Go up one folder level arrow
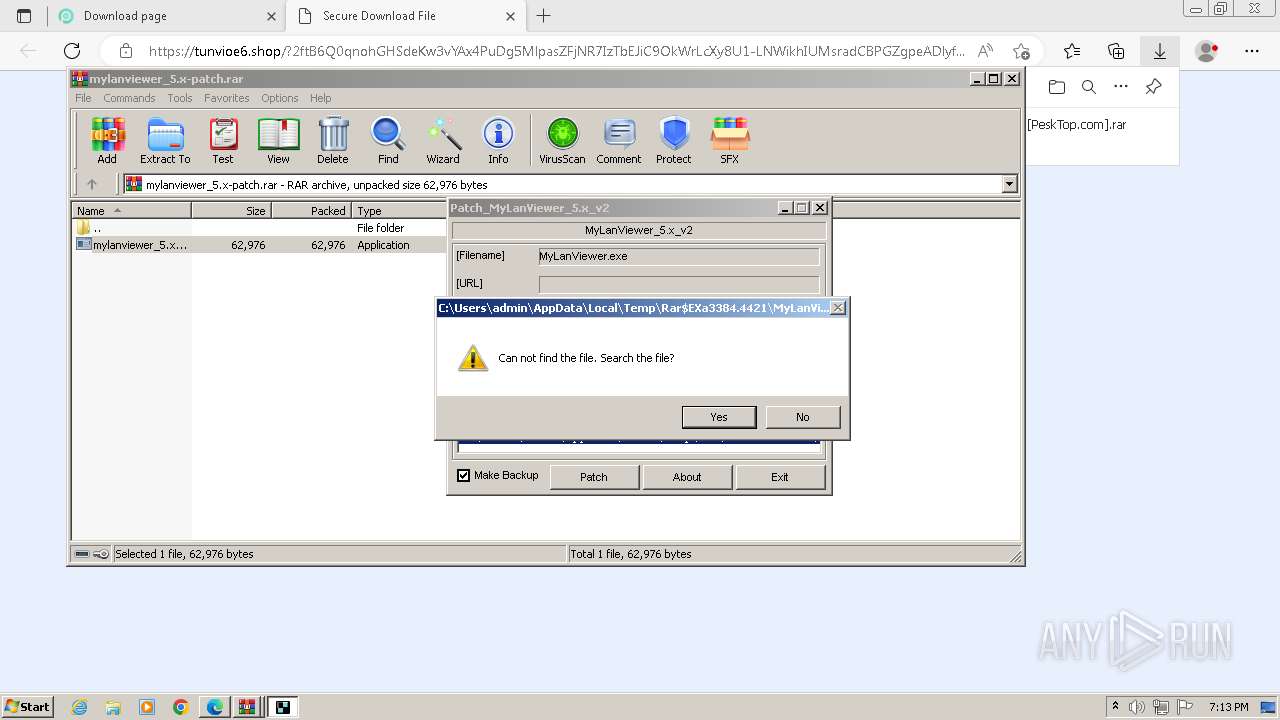This screenshot has width=1280, height=720. [92, 184]
